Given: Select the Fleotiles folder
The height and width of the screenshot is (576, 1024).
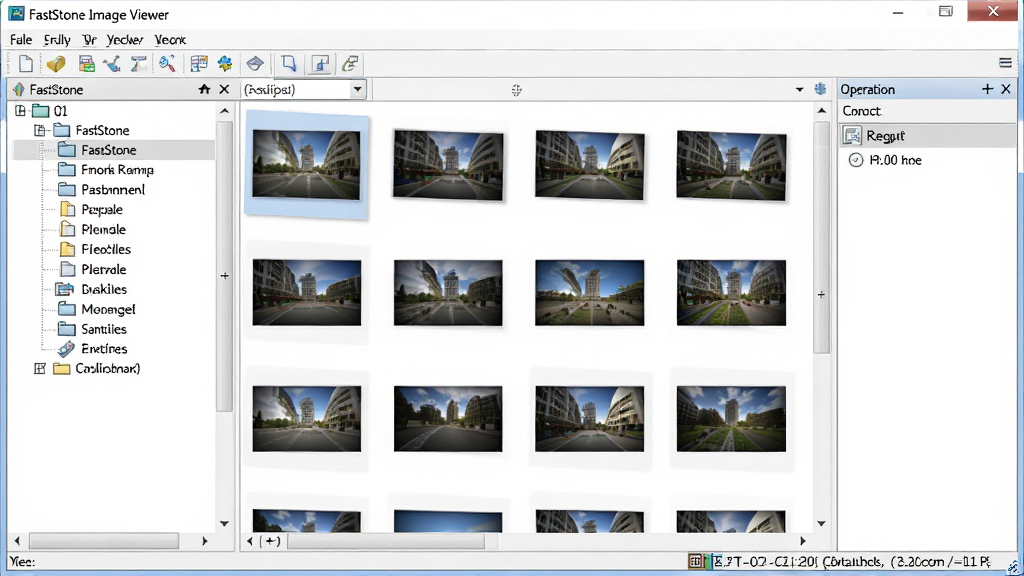Looking at the screenshot, I should [x=106, y=249].
